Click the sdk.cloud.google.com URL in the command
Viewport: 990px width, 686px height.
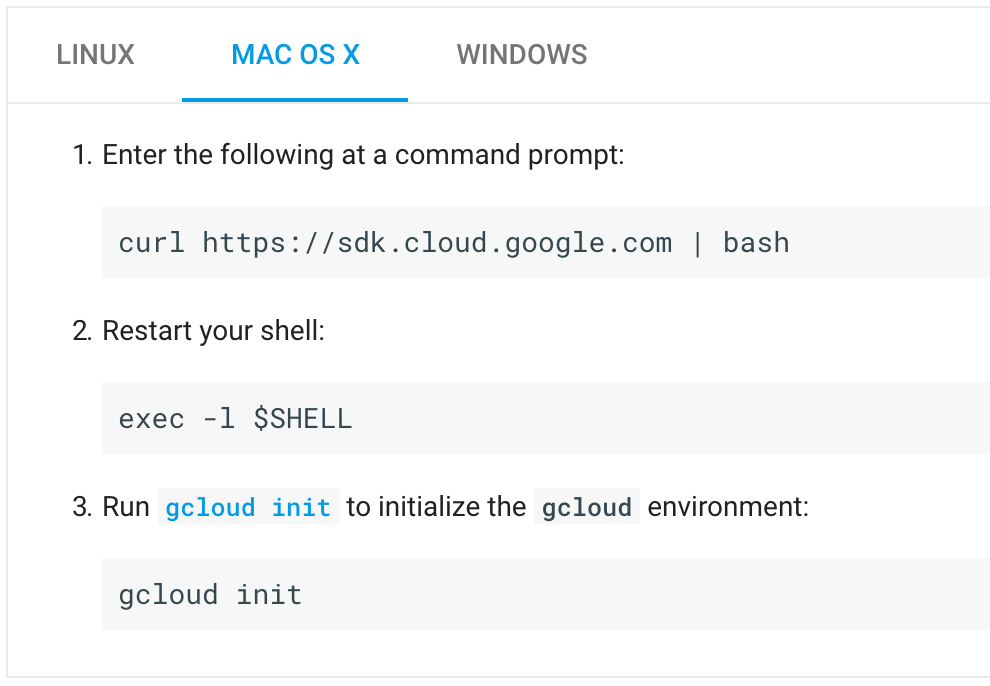tap(437, 243)
